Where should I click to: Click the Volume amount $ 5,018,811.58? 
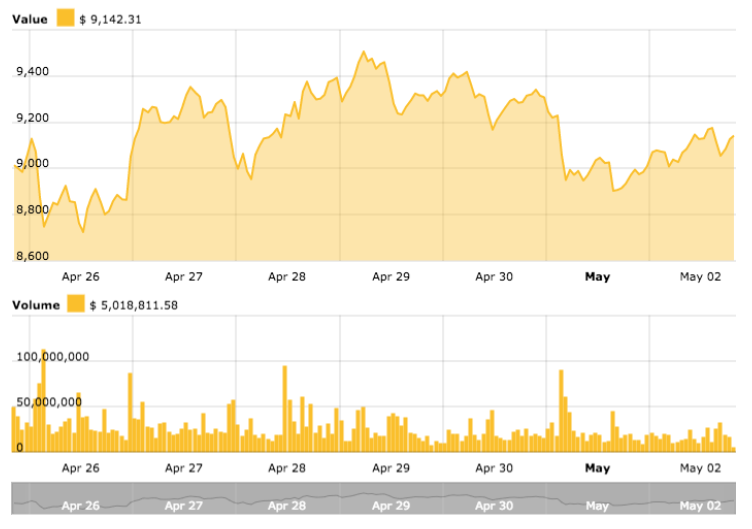[134, 306]
